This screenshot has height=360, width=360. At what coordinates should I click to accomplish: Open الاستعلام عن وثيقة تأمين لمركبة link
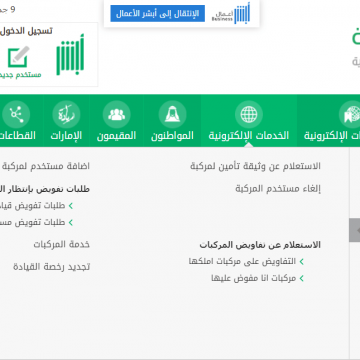(255, 166)
